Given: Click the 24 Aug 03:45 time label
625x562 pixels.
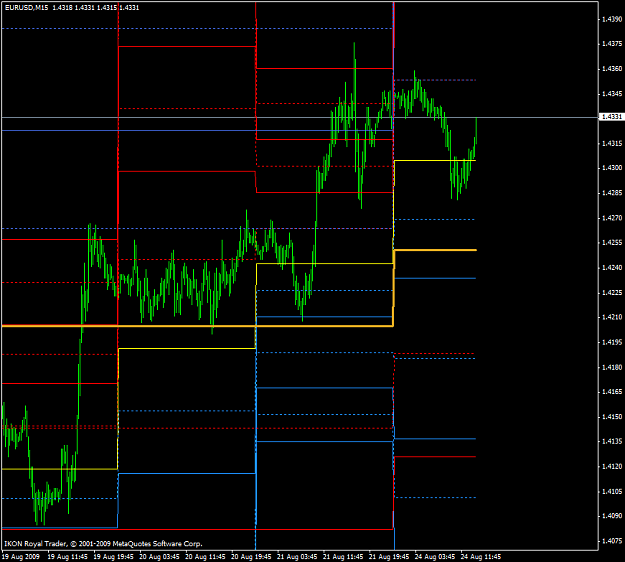Looking at the screenshot, I should pos(434,556).
